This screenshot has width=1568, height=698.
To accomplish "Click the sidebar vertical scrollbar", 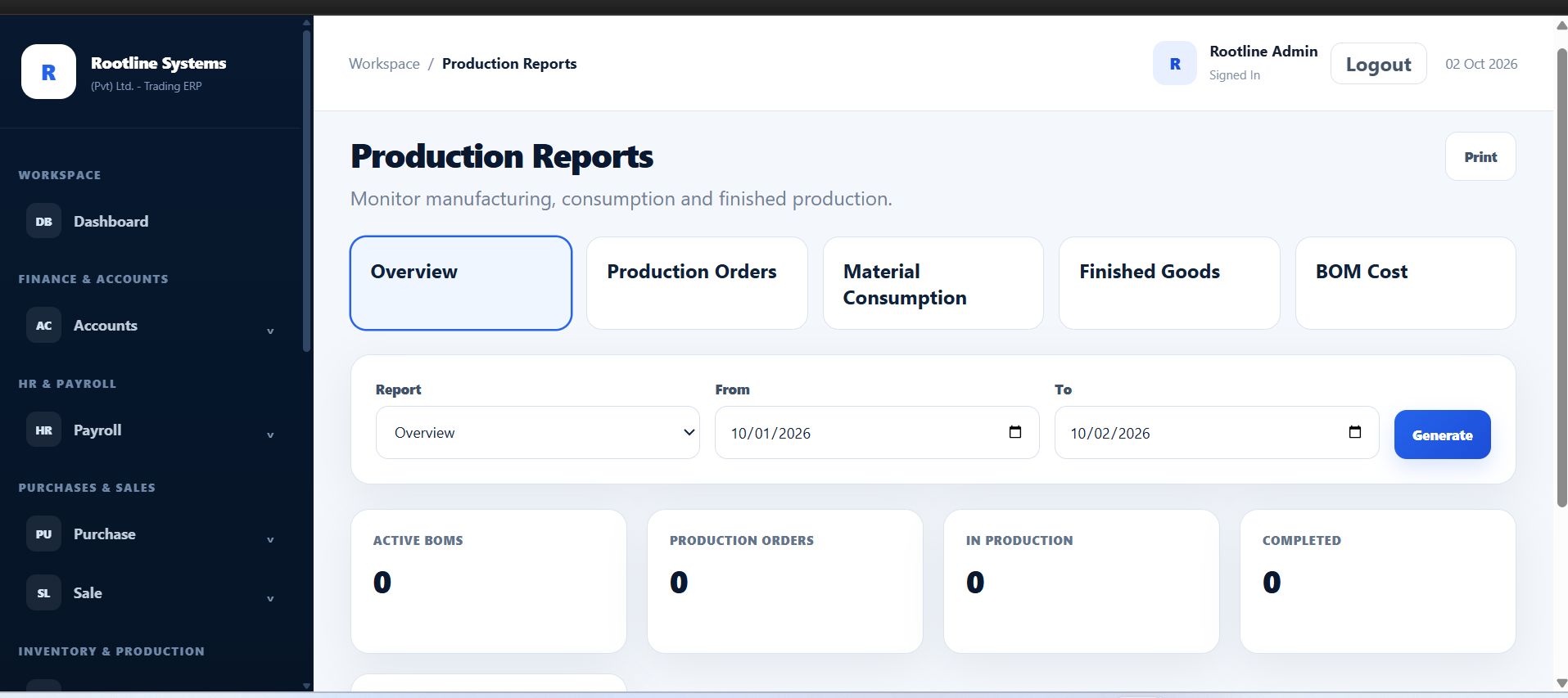I will click(306, 191).
